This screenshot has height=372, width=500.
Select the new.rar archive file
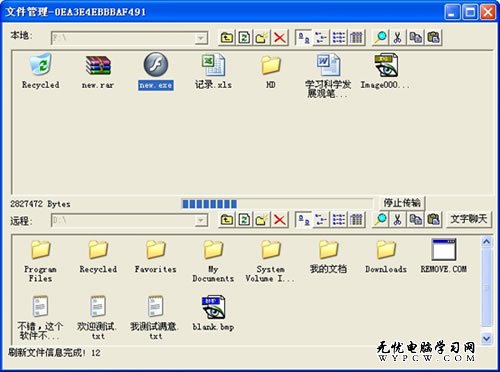click(98, 72)
